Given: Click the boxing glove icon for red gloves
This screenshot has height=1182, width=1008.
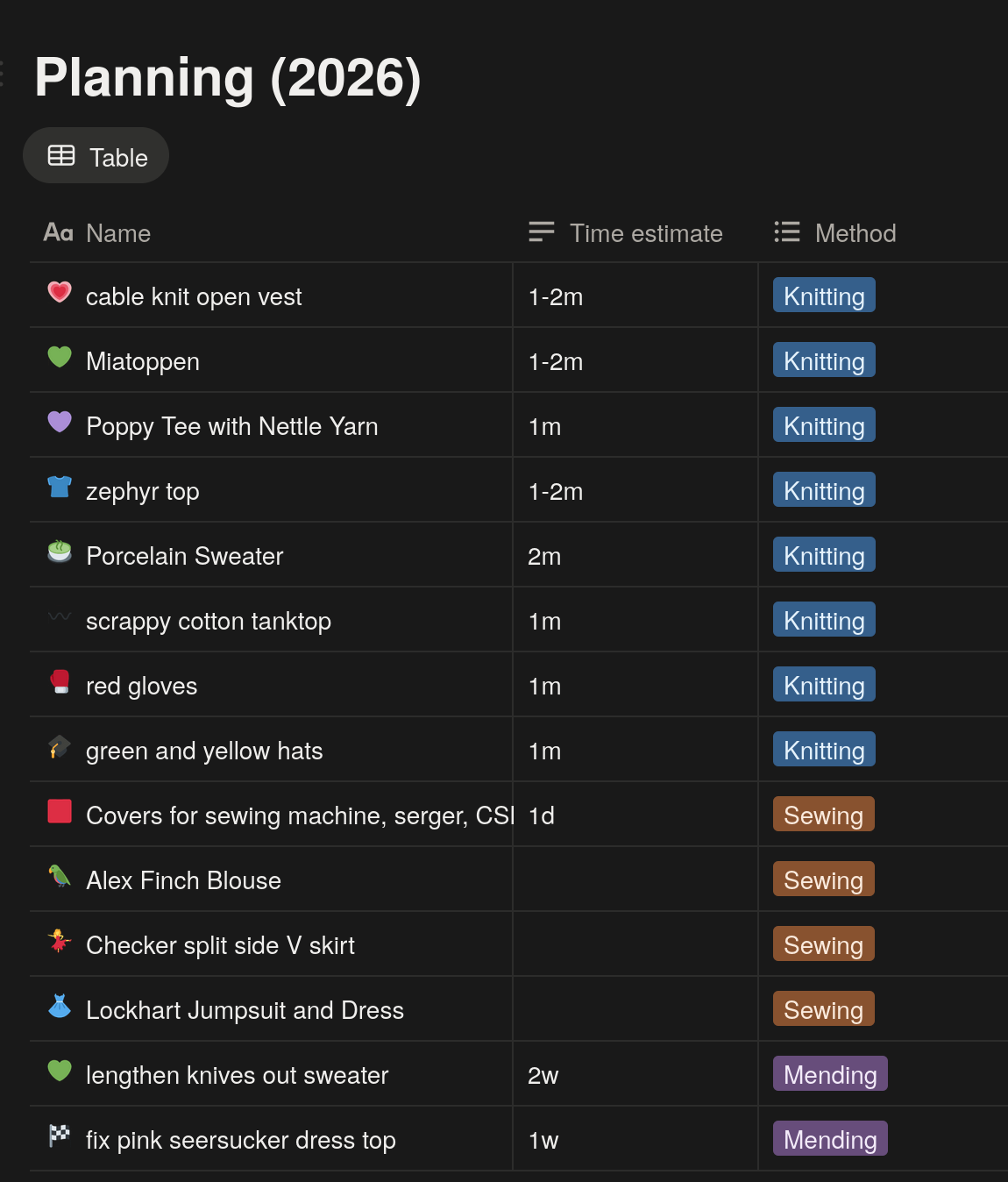Looking at the screenshot, I should [x=58, y=683].
